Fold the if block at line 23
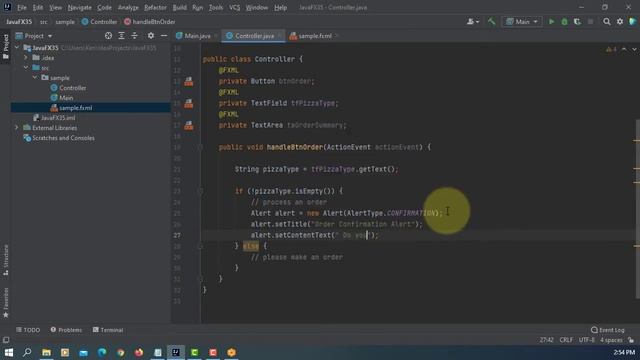Screen dimensions: 640x360 (x=200, y=191)
